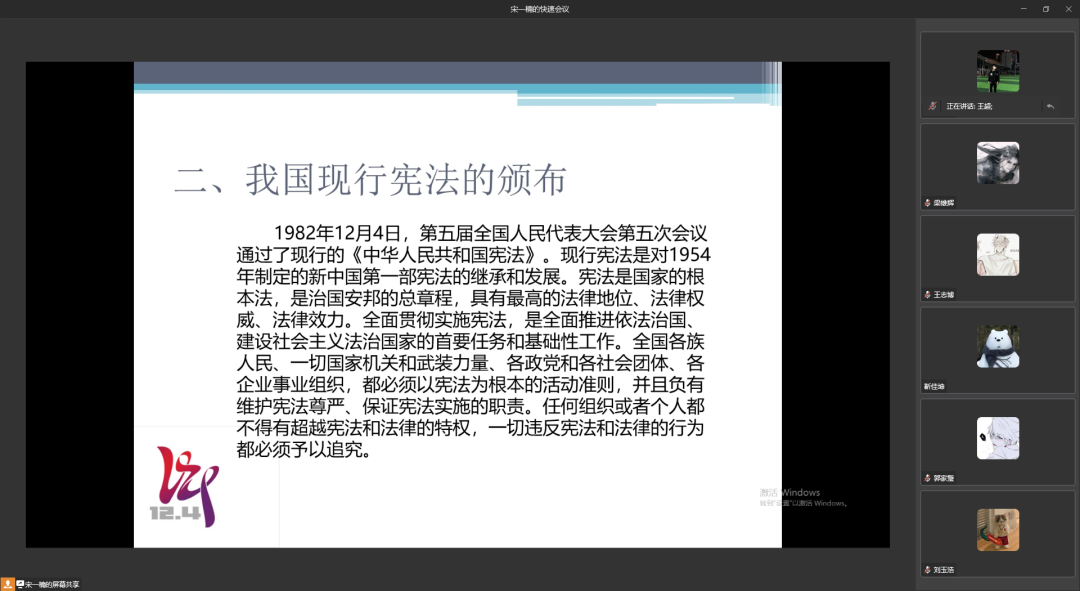The width and height of the screenshot is (1080, 591).
Task: Click the orange user icon on the taskbar
Action: coord(9,582)
